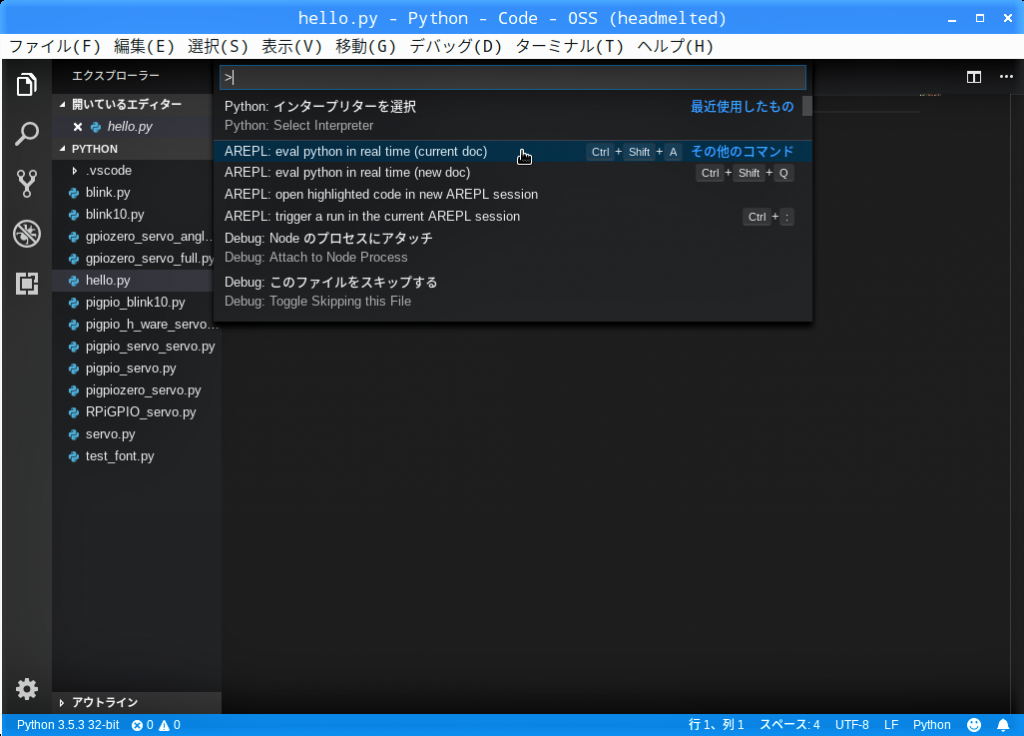Collapse the 開いているエディター section
Image resolution: width=1024 pixels, height=736 pixels.
pyautogui.click(x=125, y=104)
